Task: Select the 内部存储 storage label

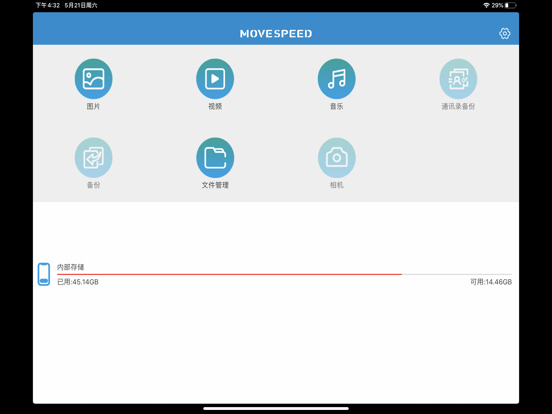Action: 70,267
